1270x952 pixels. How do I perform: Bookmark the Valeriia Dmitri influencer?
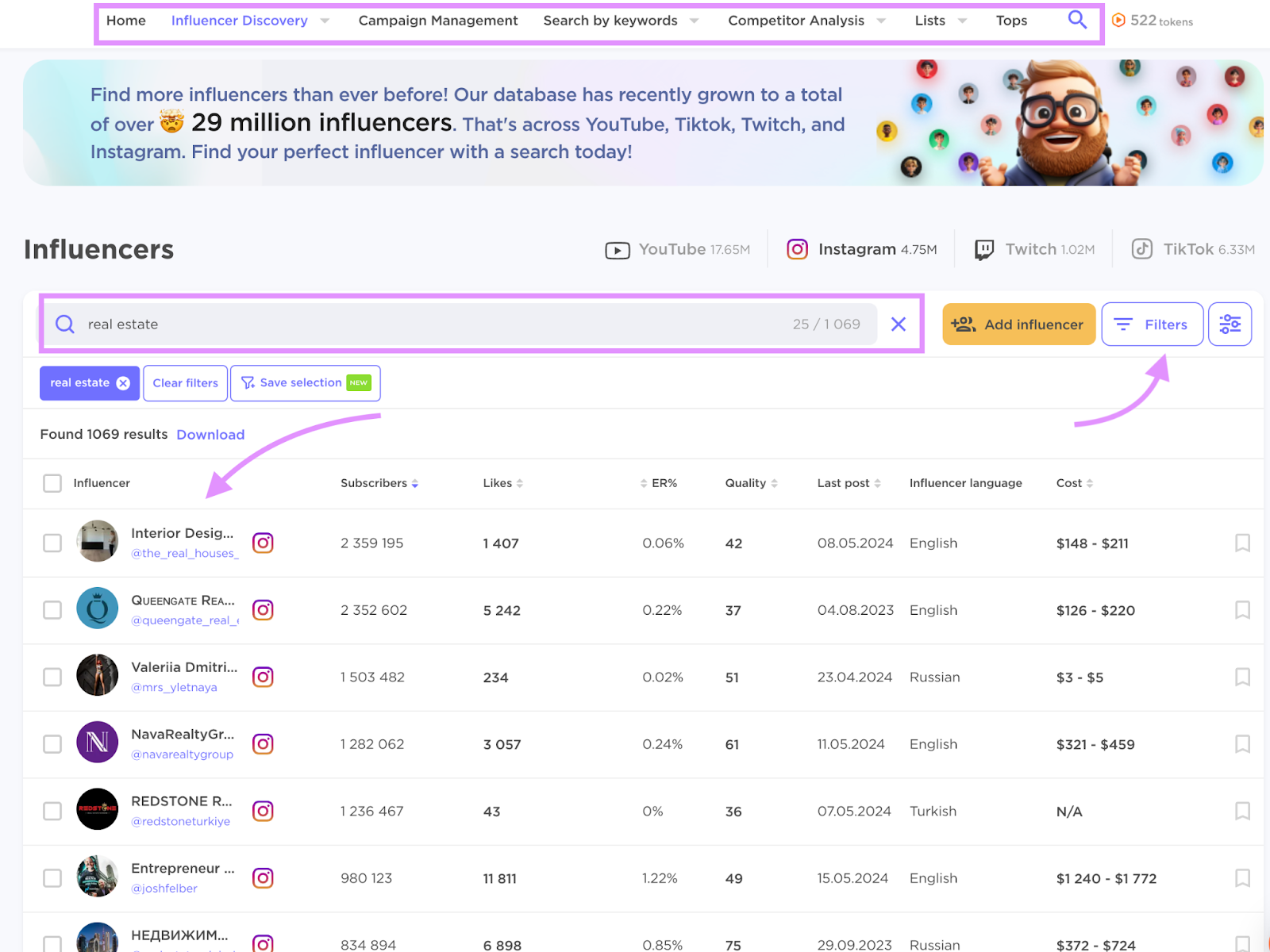coord(1242,677)
